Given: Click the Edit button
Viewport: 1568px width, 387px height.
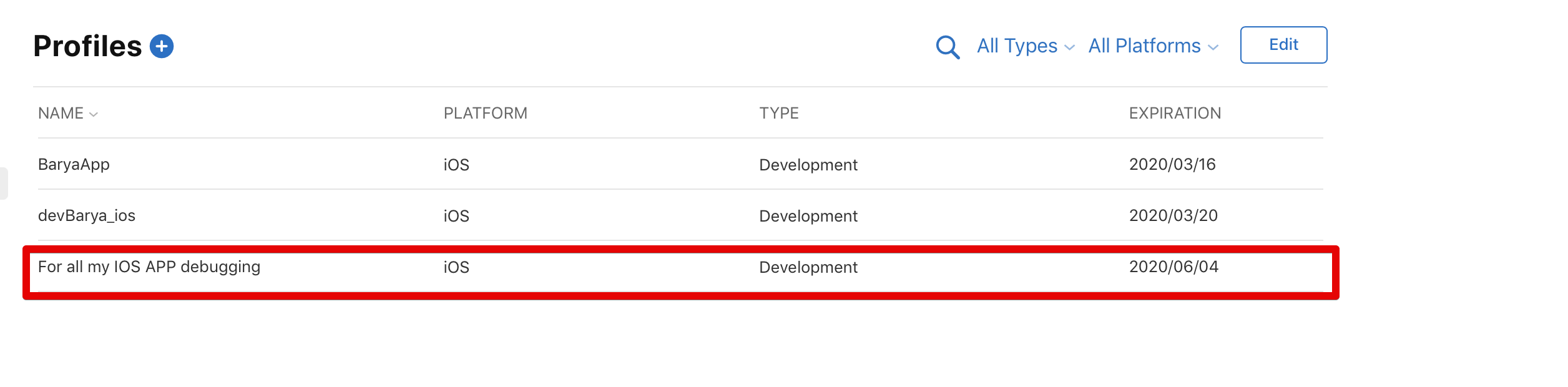Looking at the screenshot, I should [1283, 45].
